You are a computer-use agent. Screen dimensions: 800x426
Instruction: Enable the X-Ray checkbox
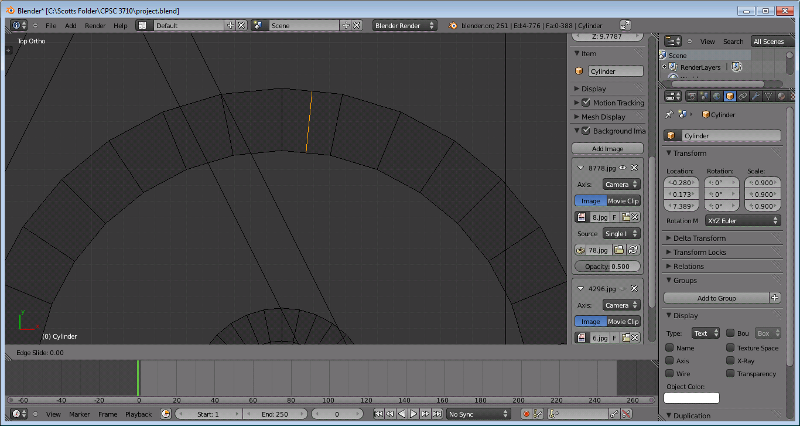pos(730,361)
